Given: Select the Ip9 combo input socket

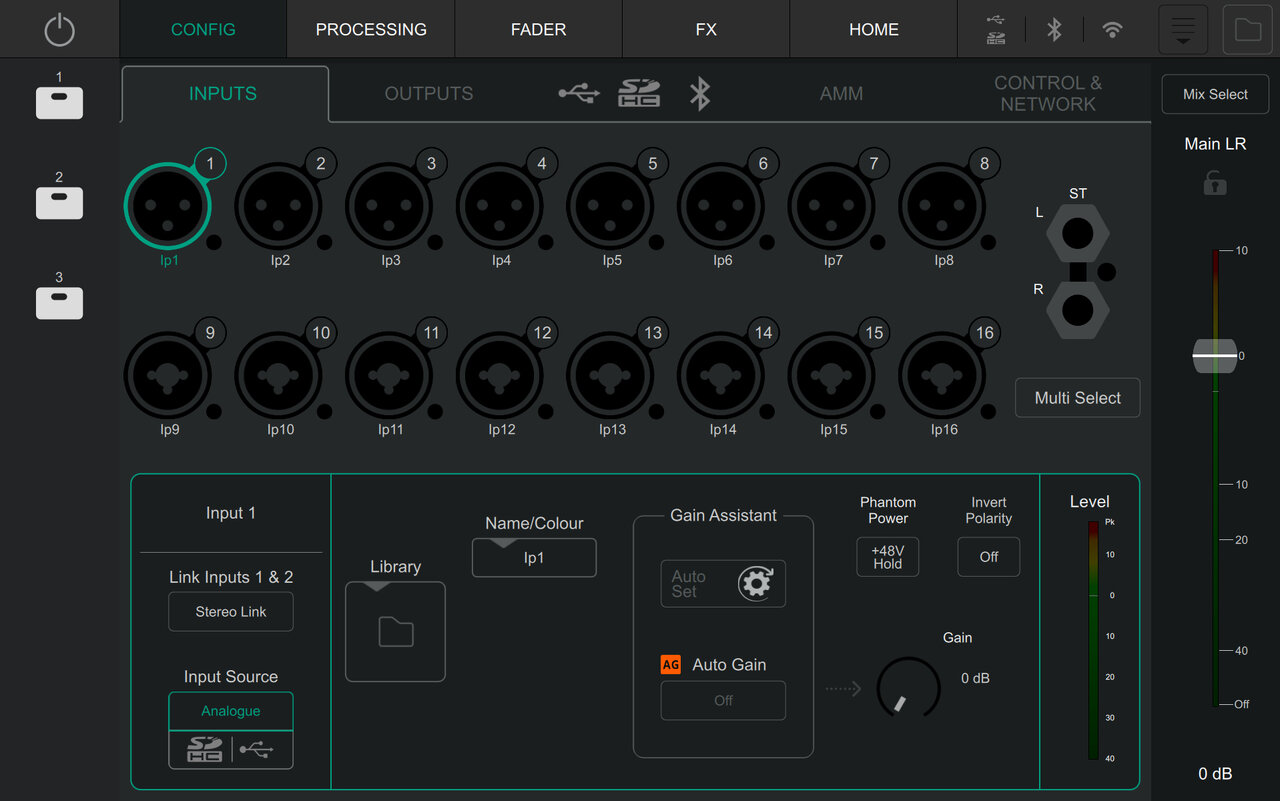Looking at the screenshot, I should 168,376.
